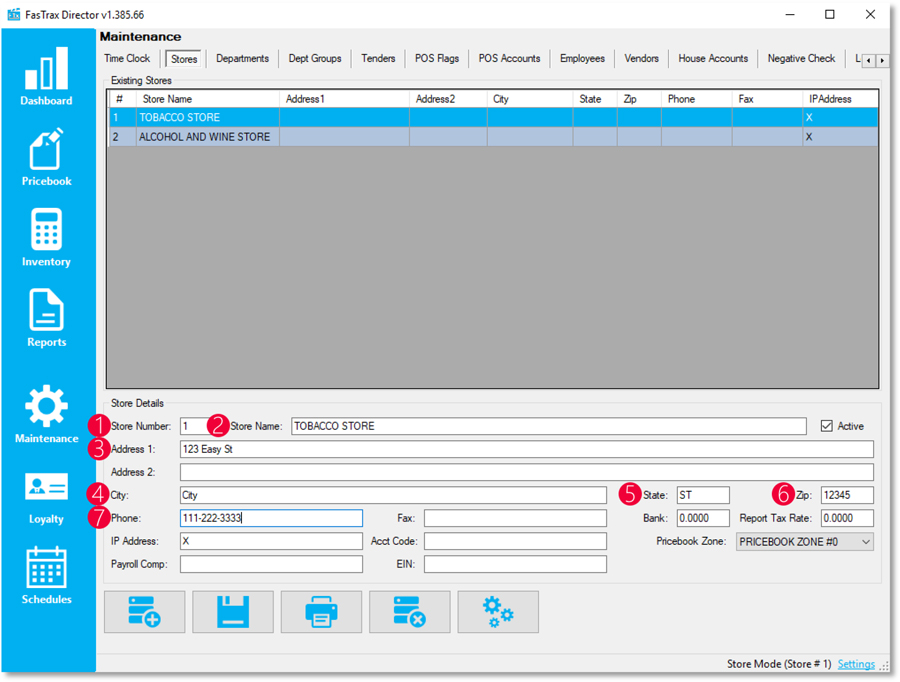900x682 pixels.
Task: Click into the Address 2 field
Action: [x=527, y=472]
